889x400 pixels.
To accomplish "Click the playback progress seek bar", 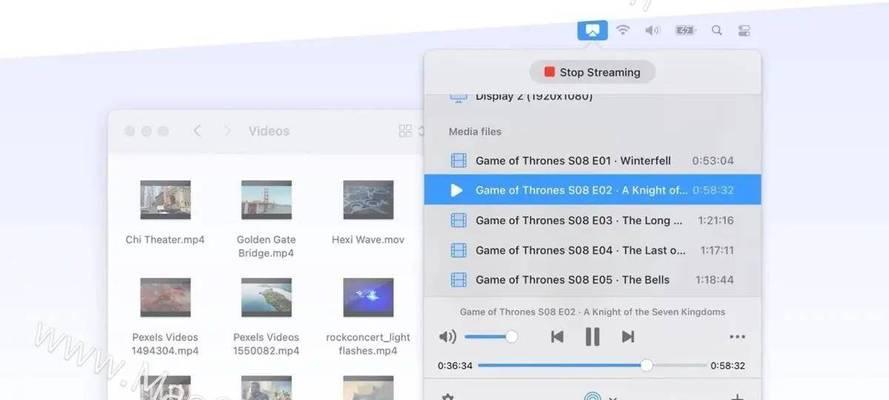I will point(592,365).
